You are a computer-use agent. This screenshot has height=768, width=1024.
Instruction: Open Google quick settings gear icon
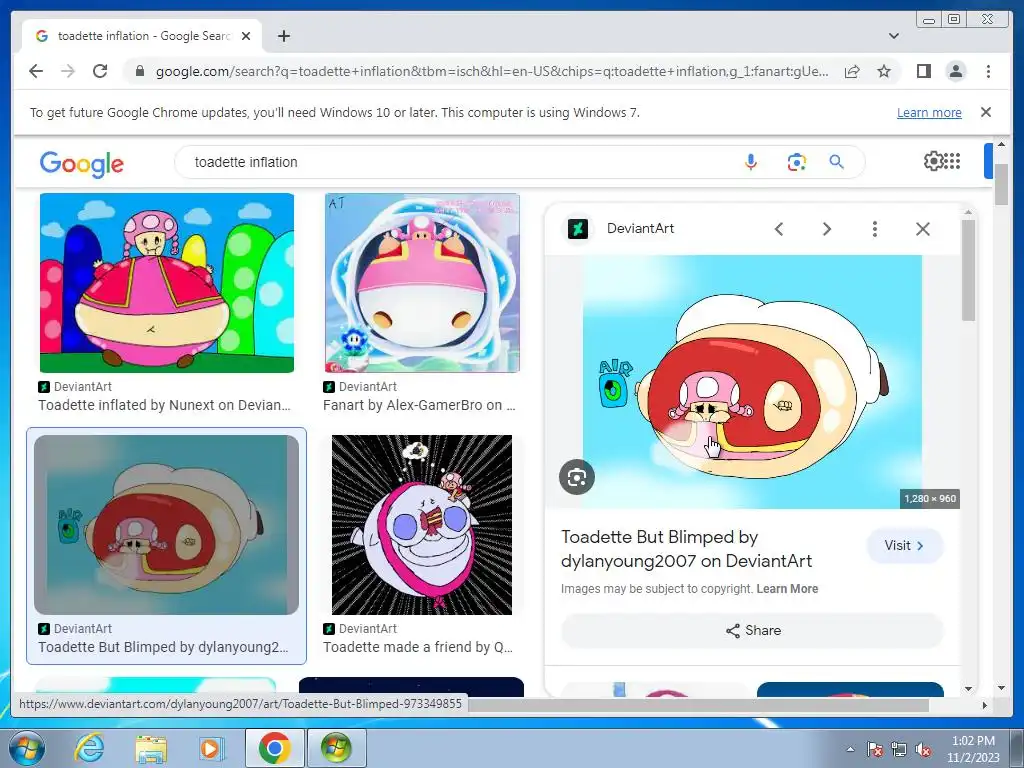[x=933, y=161]
